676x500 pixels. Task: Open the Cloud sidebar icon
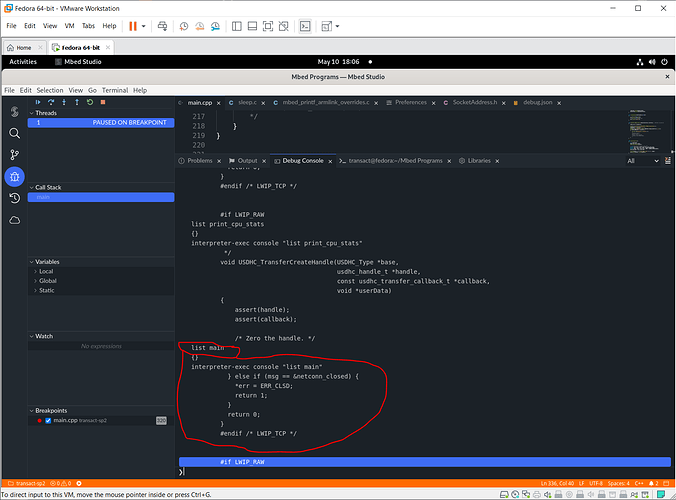coord(15,220)
